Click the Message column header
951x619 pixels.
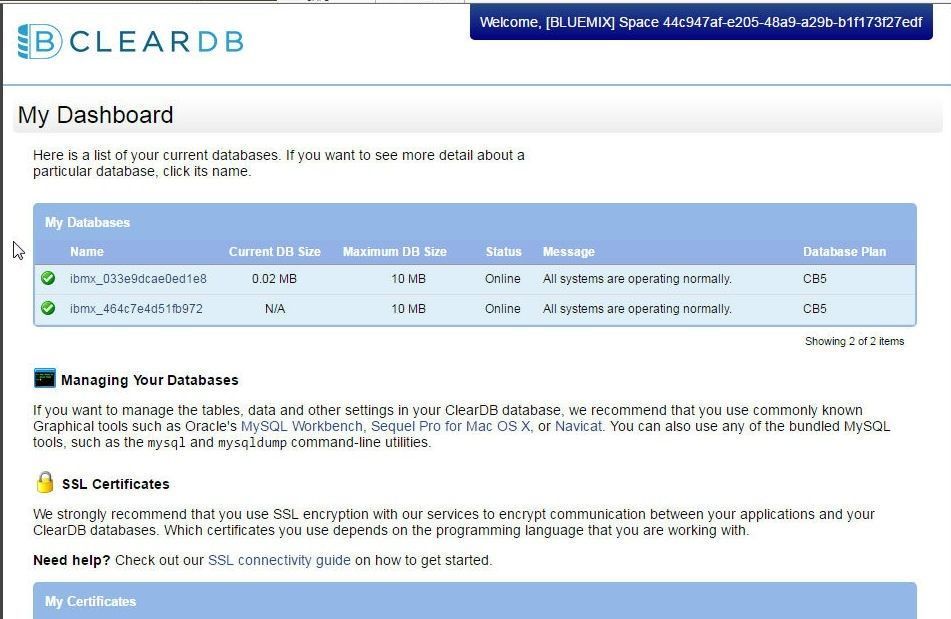[569, 252]
